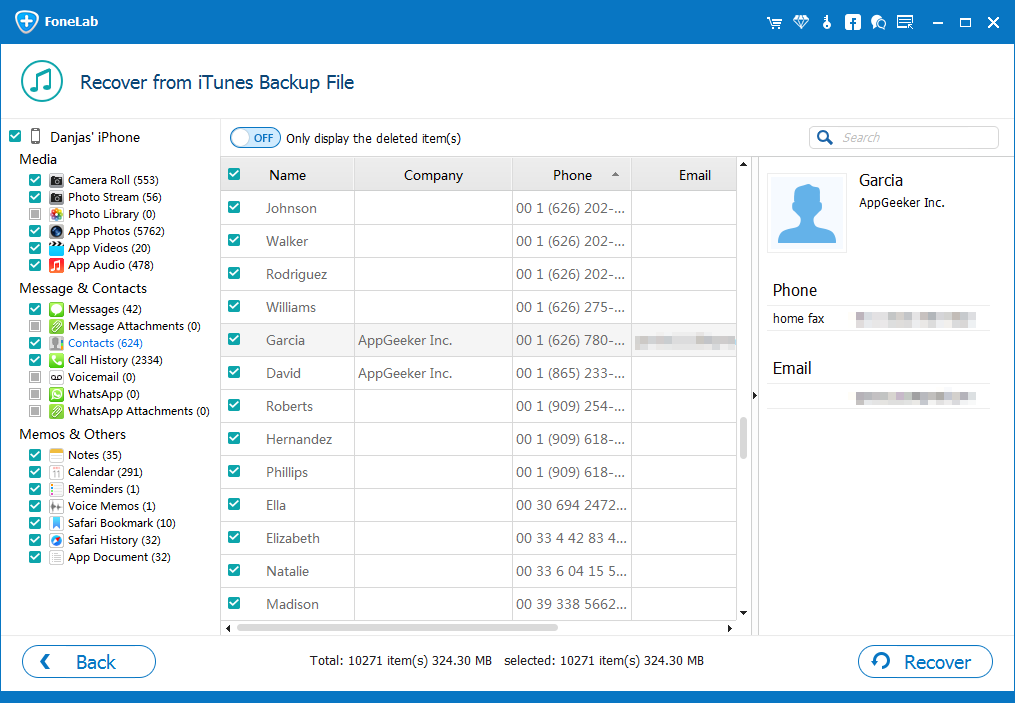Collapse the detail panel with splitter arrow
Image resolution: width=1015 pixels, height=703 pixels.
coord(753,395)
